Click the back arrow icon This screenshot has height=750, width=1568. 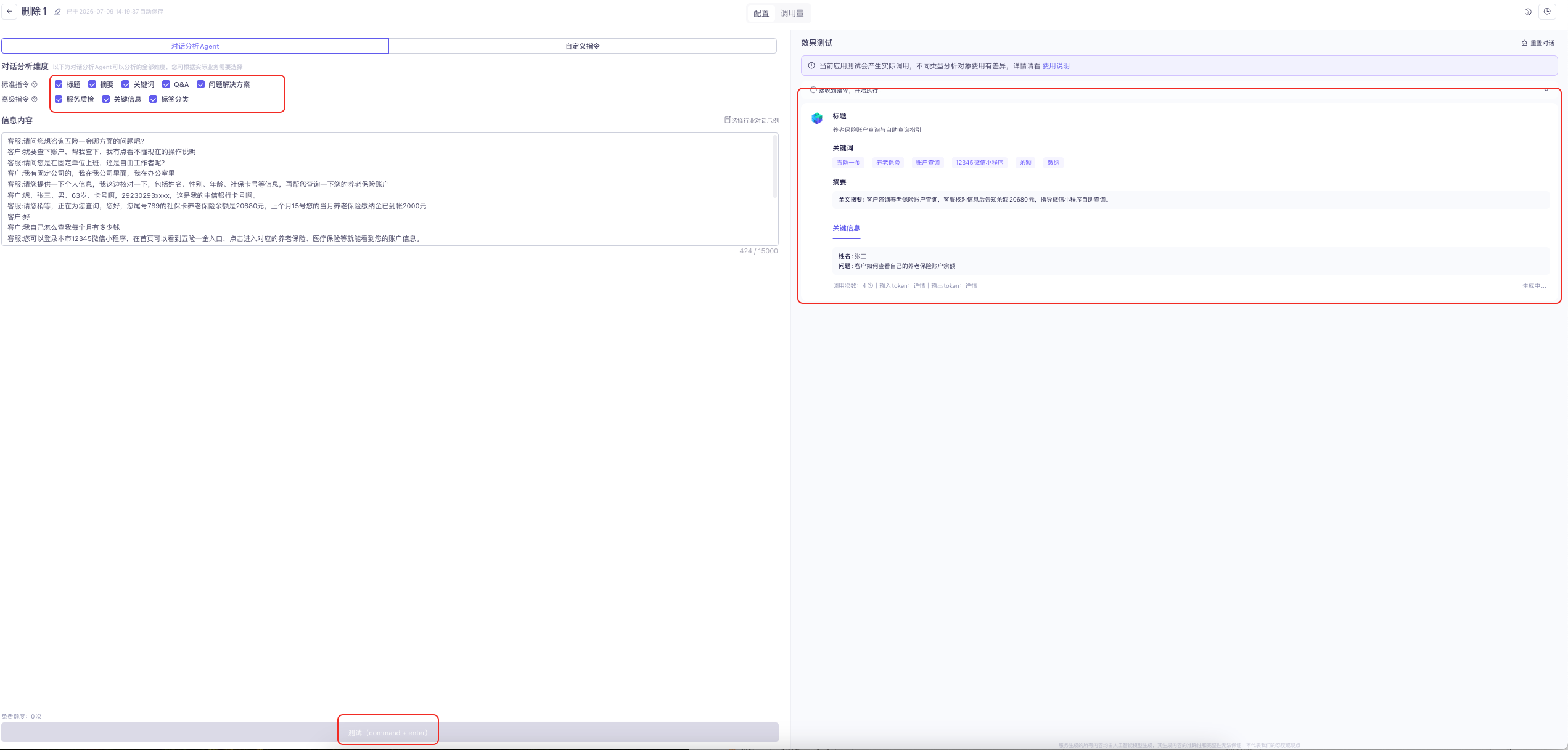[9, 12]
